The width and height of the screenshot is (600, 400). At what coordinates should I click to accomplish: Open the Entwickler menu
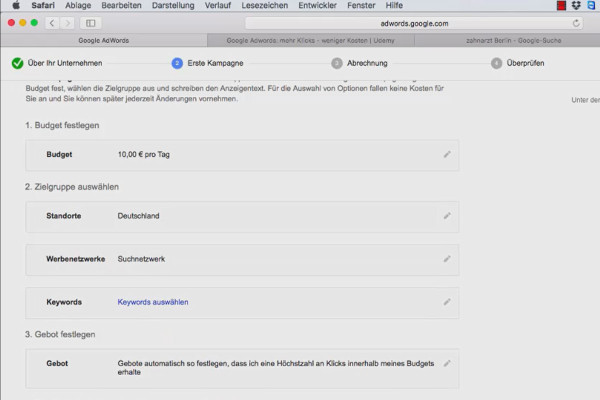coord(318,5)
